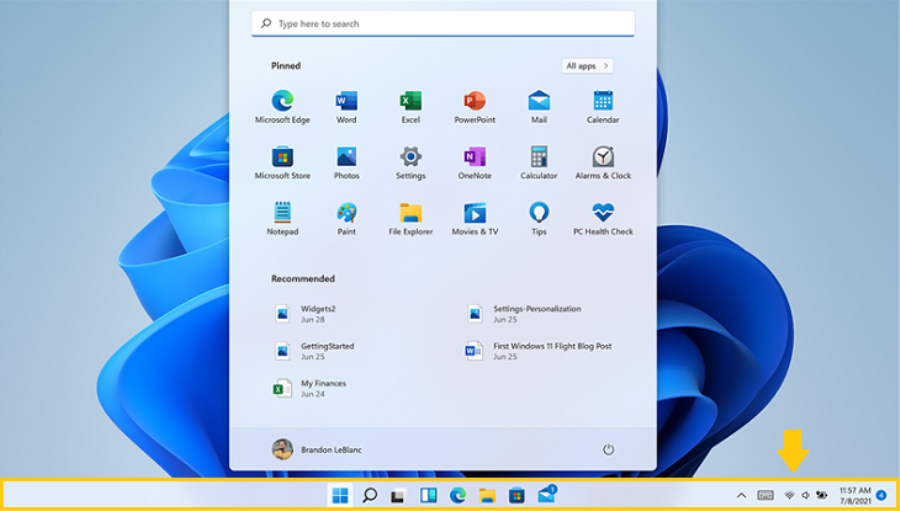
Task: Open the Brandon LeBlanc user account
Action: coord(317,450)
